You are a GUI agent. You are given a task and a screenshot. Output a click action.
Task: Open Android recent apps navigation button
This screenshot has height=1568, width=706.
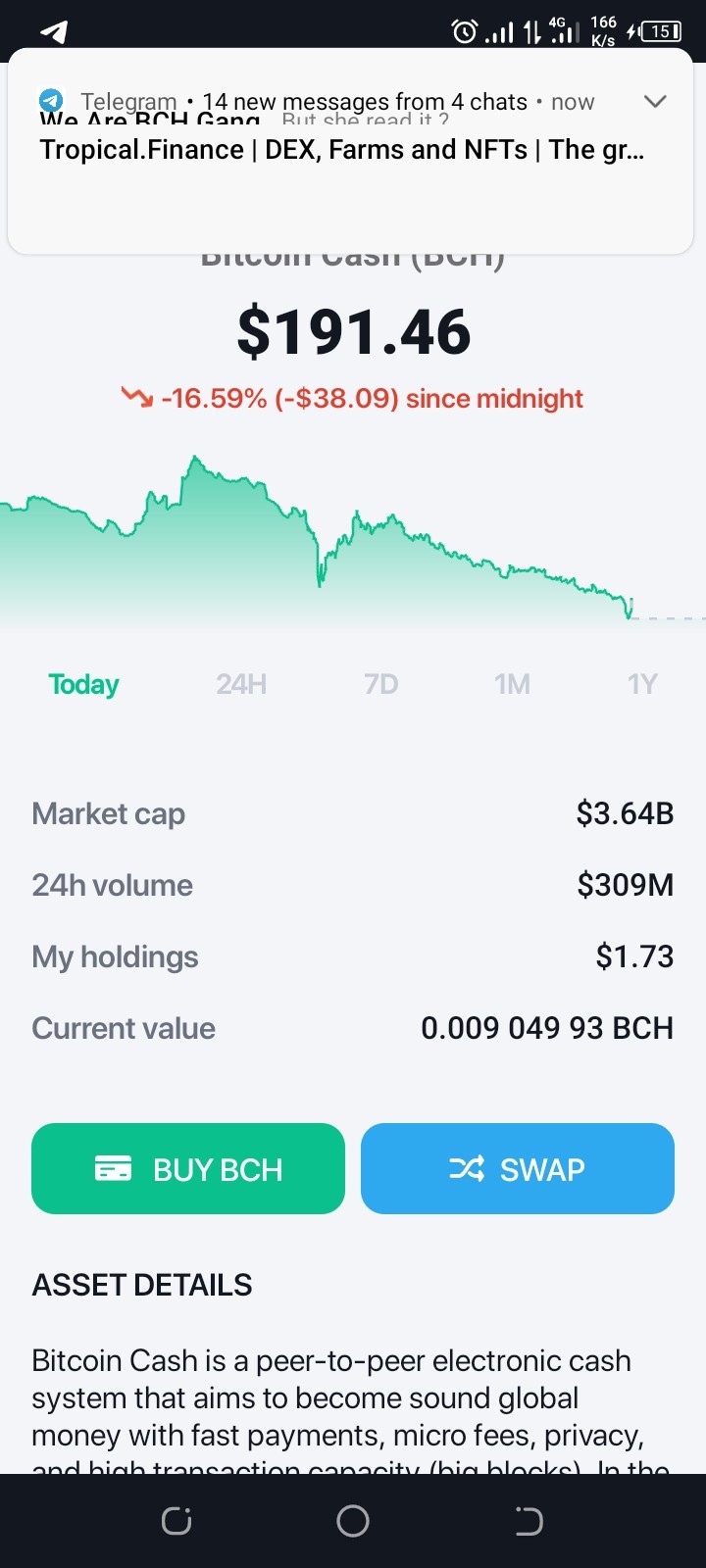coord(176,1521)
